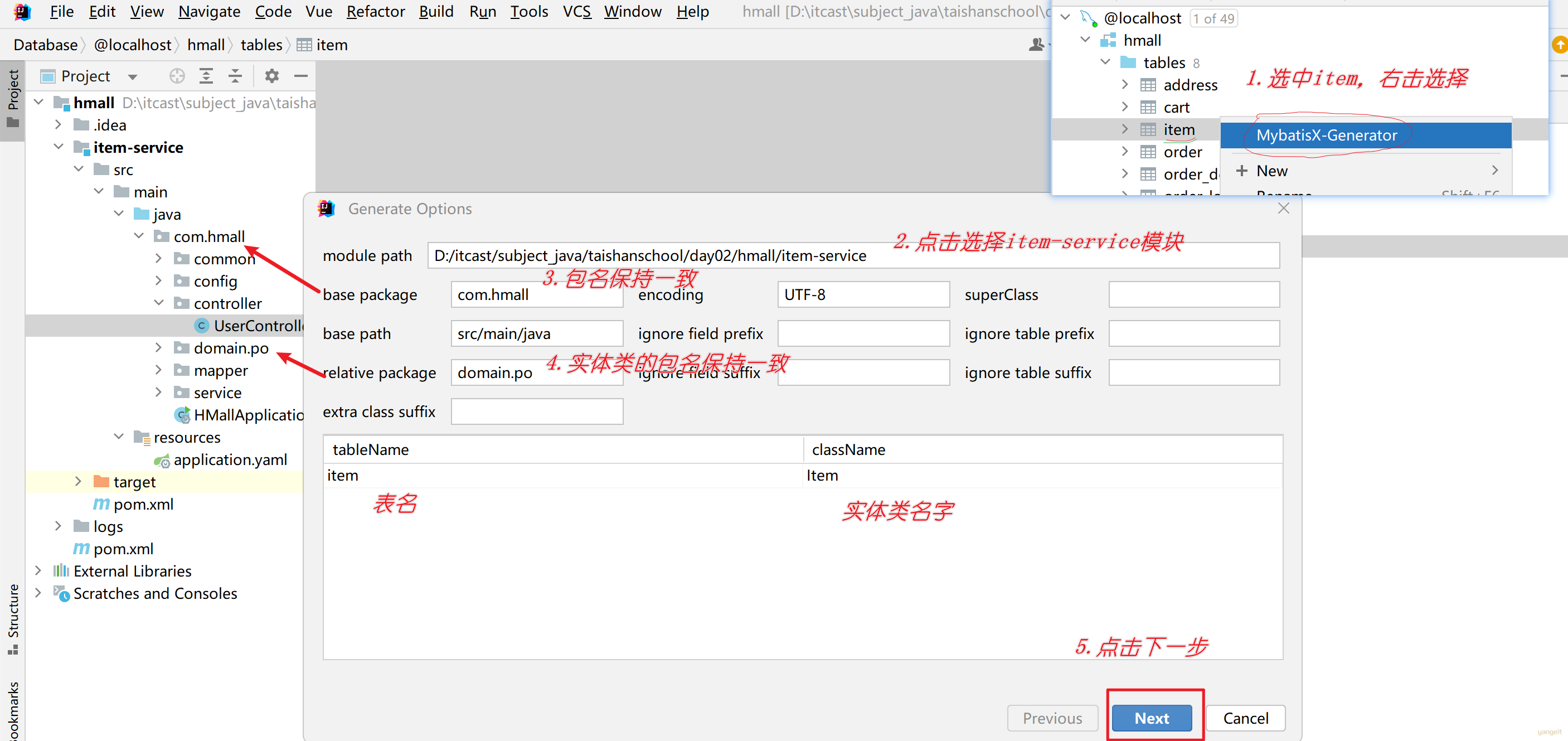Collapse the tables node in database tree

click(1105, 62)
